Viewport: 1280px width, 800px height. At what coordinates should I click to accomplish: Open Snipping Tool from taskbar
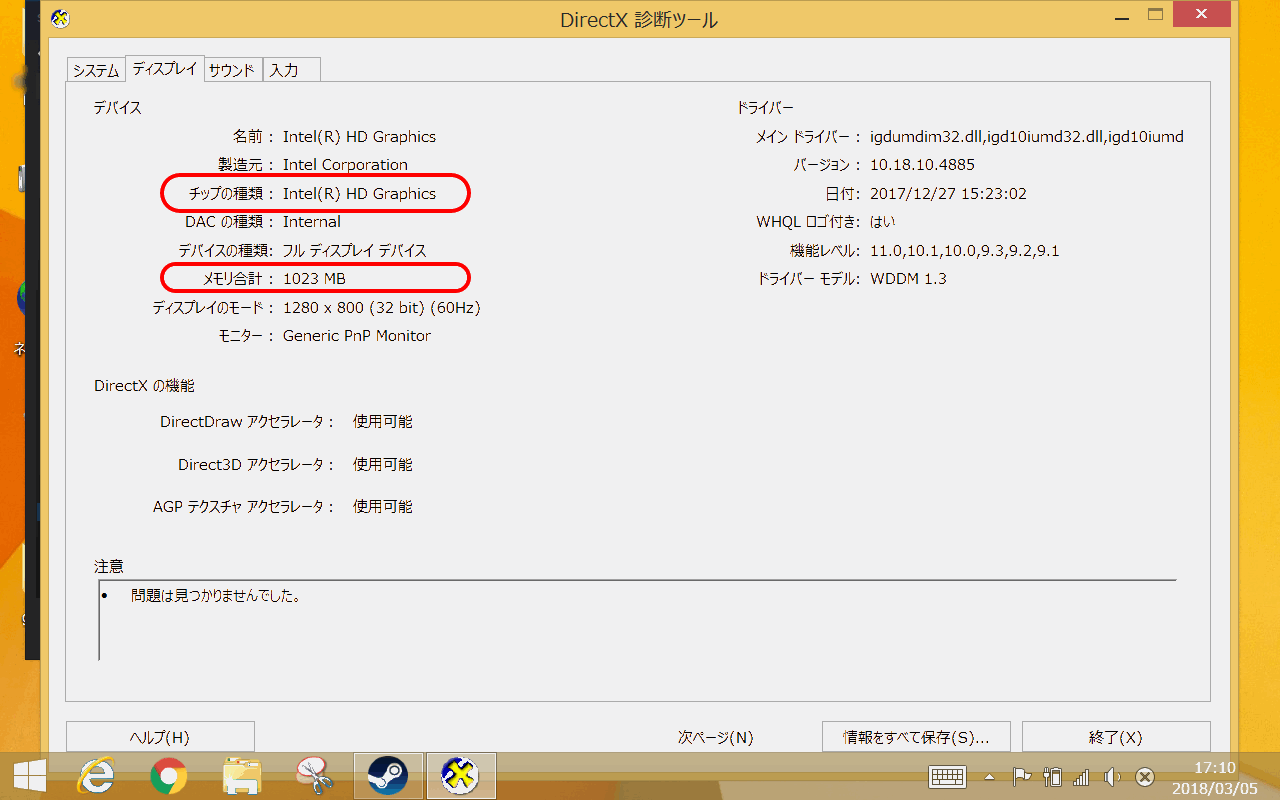(x=314, y=775)
